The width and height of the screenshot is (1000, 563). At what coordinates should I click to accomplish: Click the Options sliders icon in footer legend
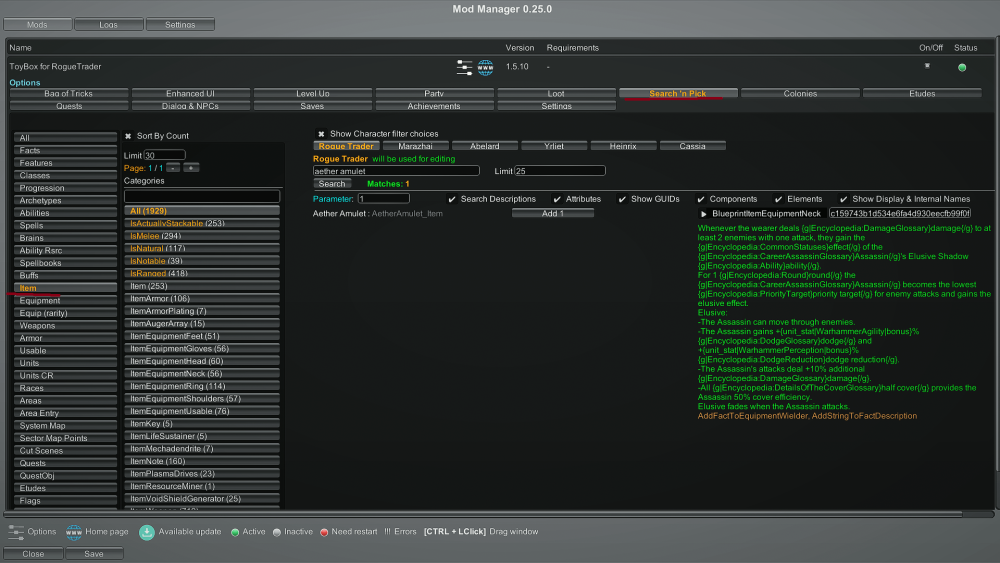16,532
